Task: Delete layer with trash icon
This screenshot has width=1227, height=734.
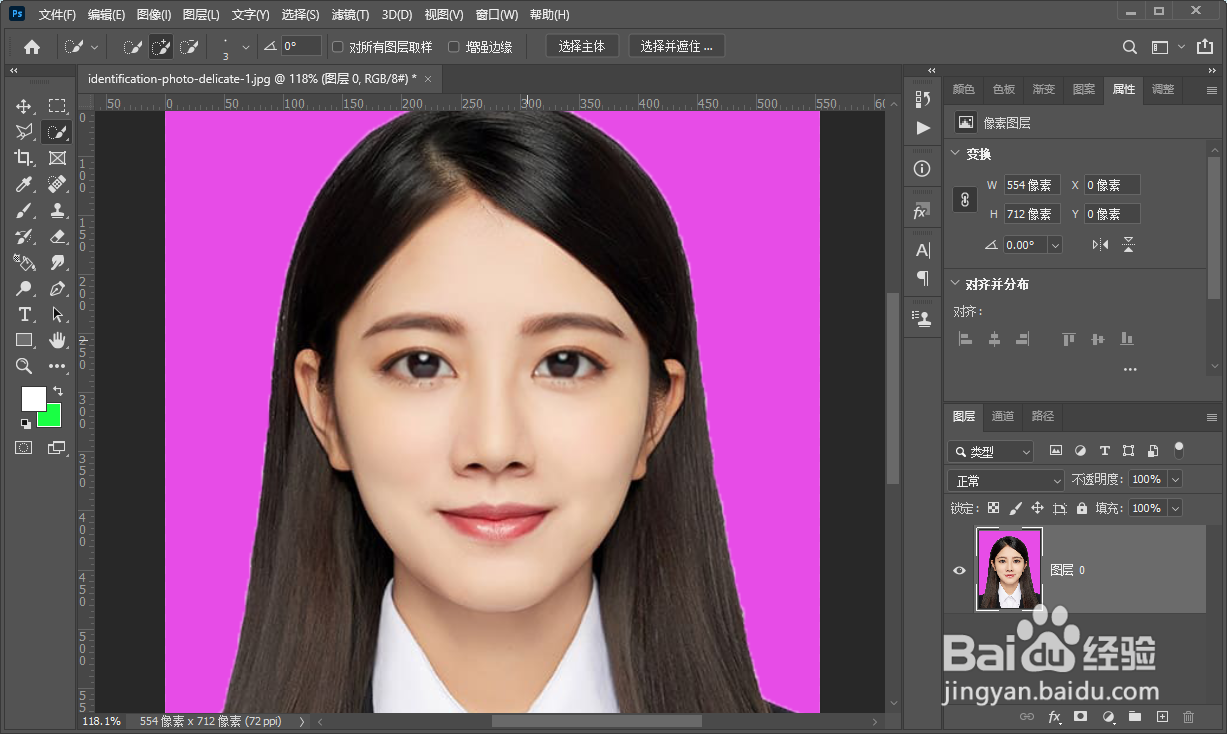Action: click(x=1189, y=717)
